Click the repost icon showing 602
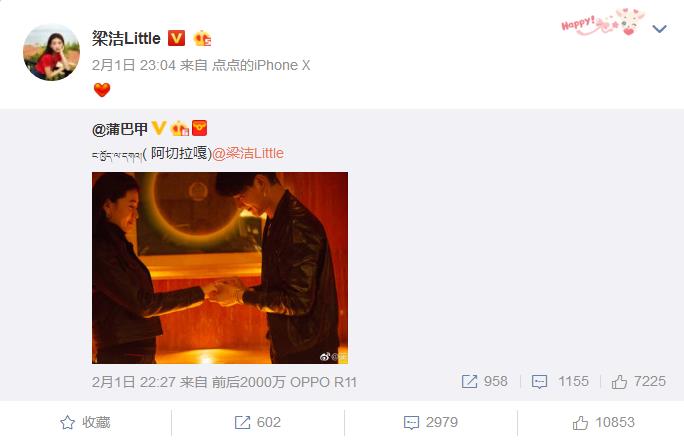The width and height of the screenshot is (684, 440). (243, 422)
